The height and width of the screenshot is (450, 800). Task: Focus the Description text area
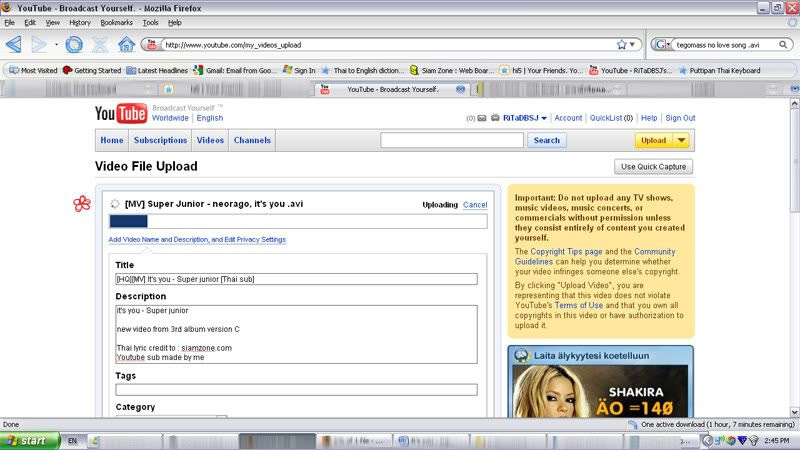[x=296, y=334]
